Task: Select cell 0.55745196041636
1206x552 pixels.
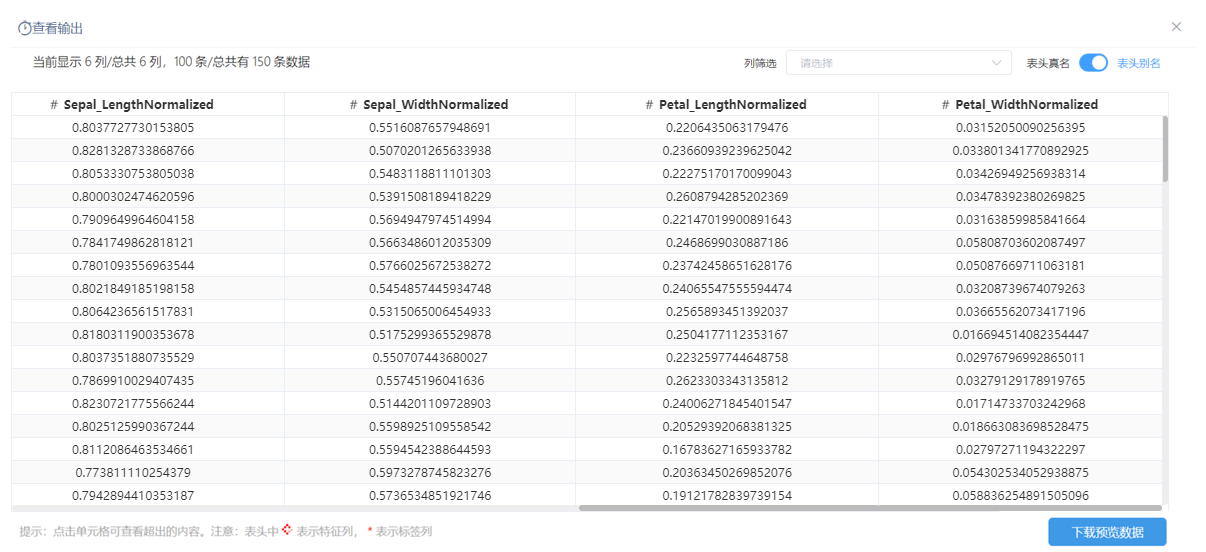Action: (x=430, y=381)
